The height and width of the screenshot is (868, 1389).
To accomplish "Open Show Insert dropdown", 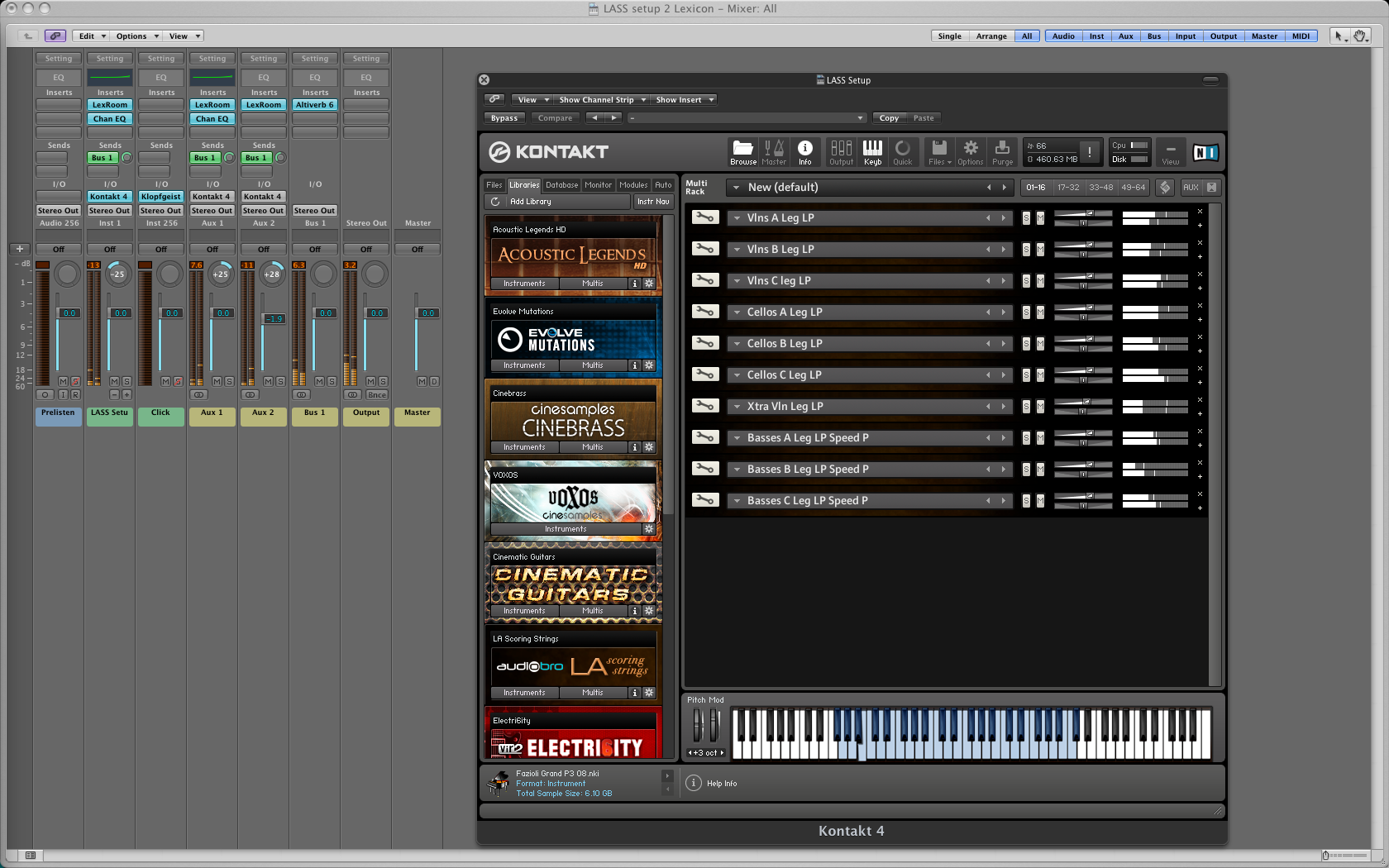I will coord(685,100).
